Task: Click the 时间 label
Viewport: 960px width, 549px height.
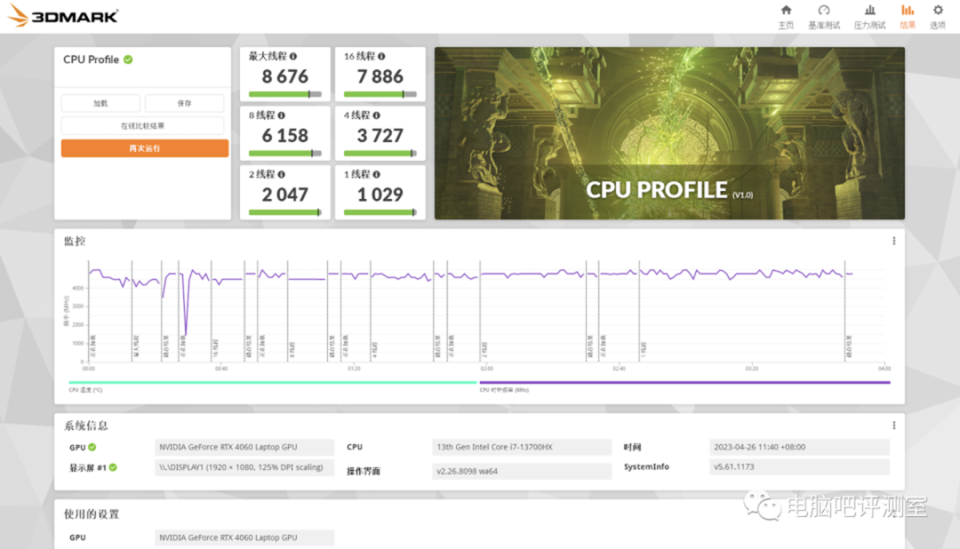Action: (x=632, y=447)
